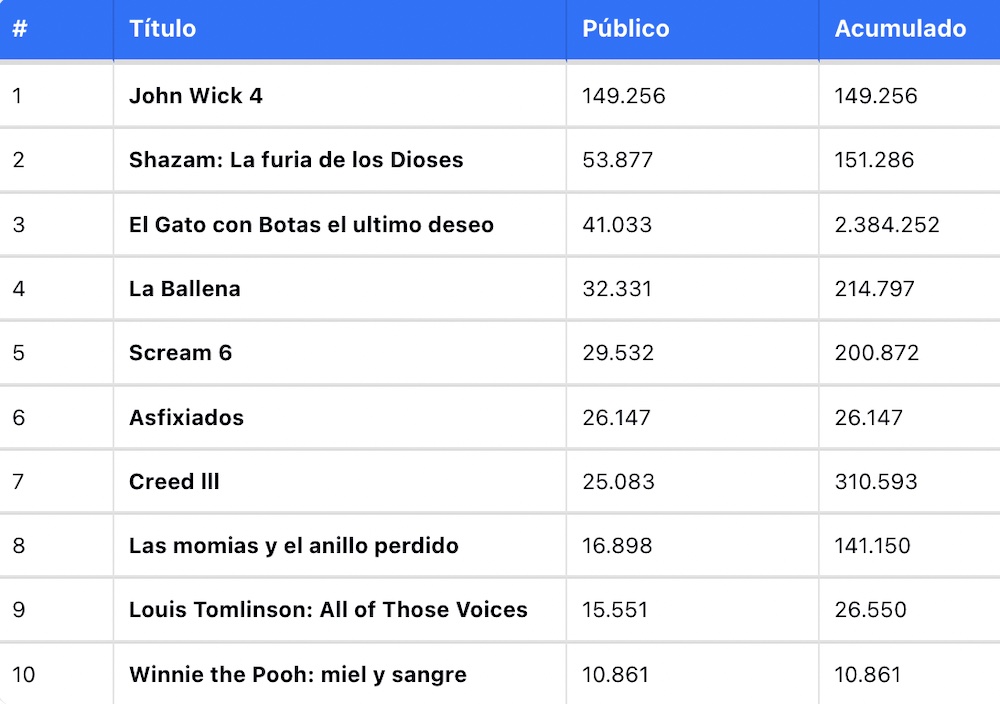Click the accumulated value 2.384.252

pos(887,224)
